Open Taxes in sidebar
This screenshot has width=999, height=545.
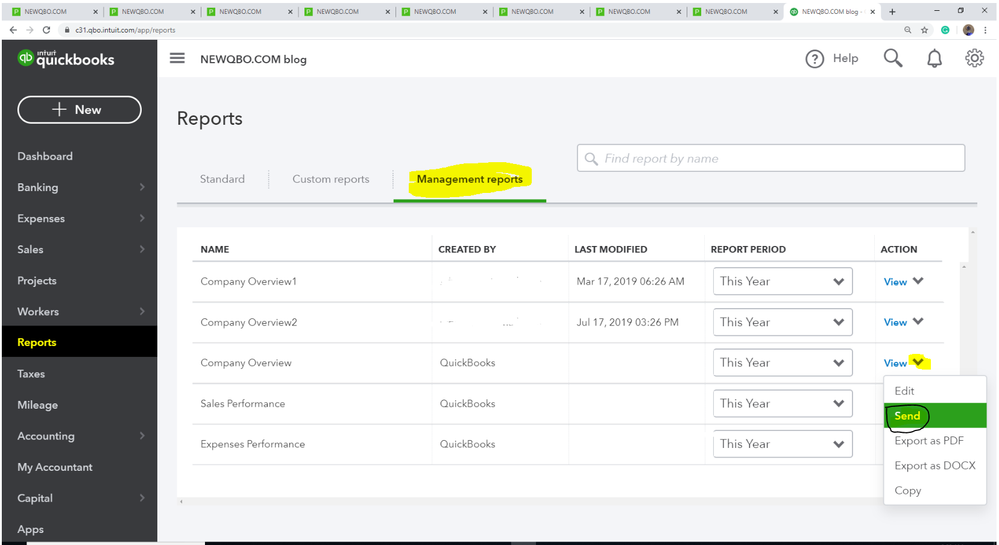pos(31,374)
